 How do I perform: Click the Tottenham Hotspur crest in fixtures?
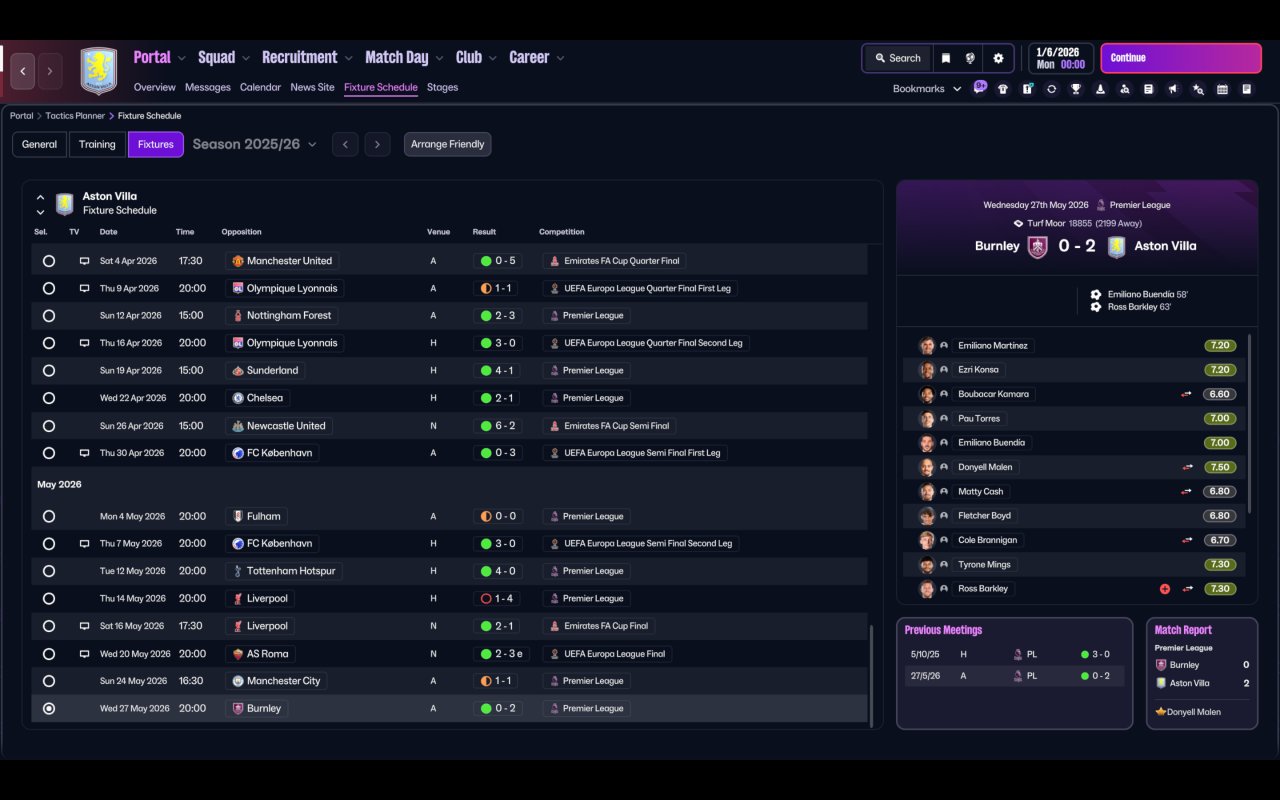point(238,571)
